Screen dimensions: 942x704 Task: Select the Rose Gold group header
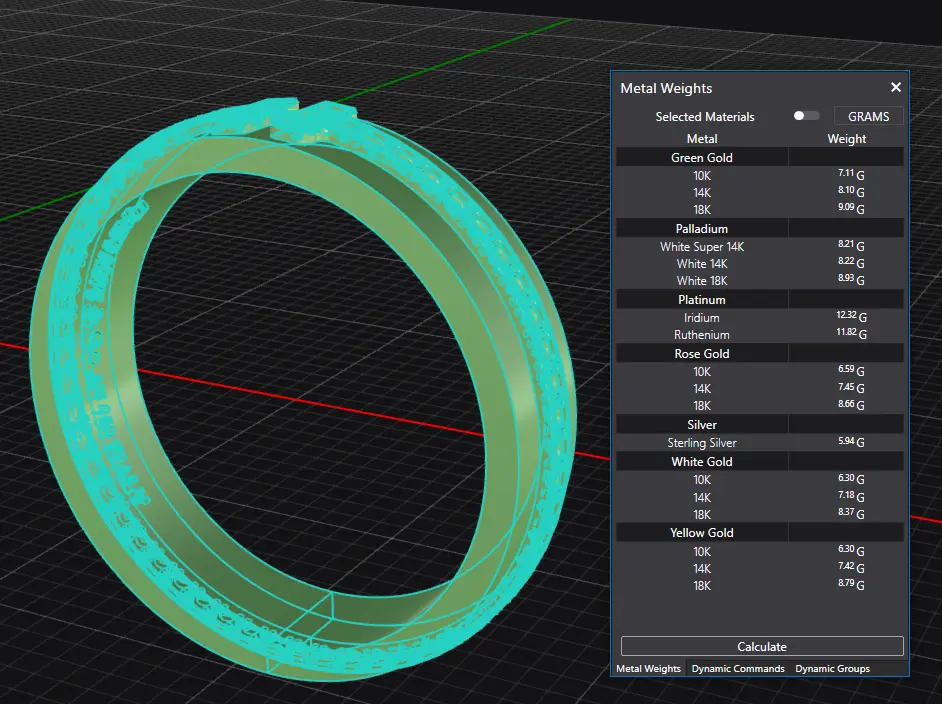pos(702,353)
